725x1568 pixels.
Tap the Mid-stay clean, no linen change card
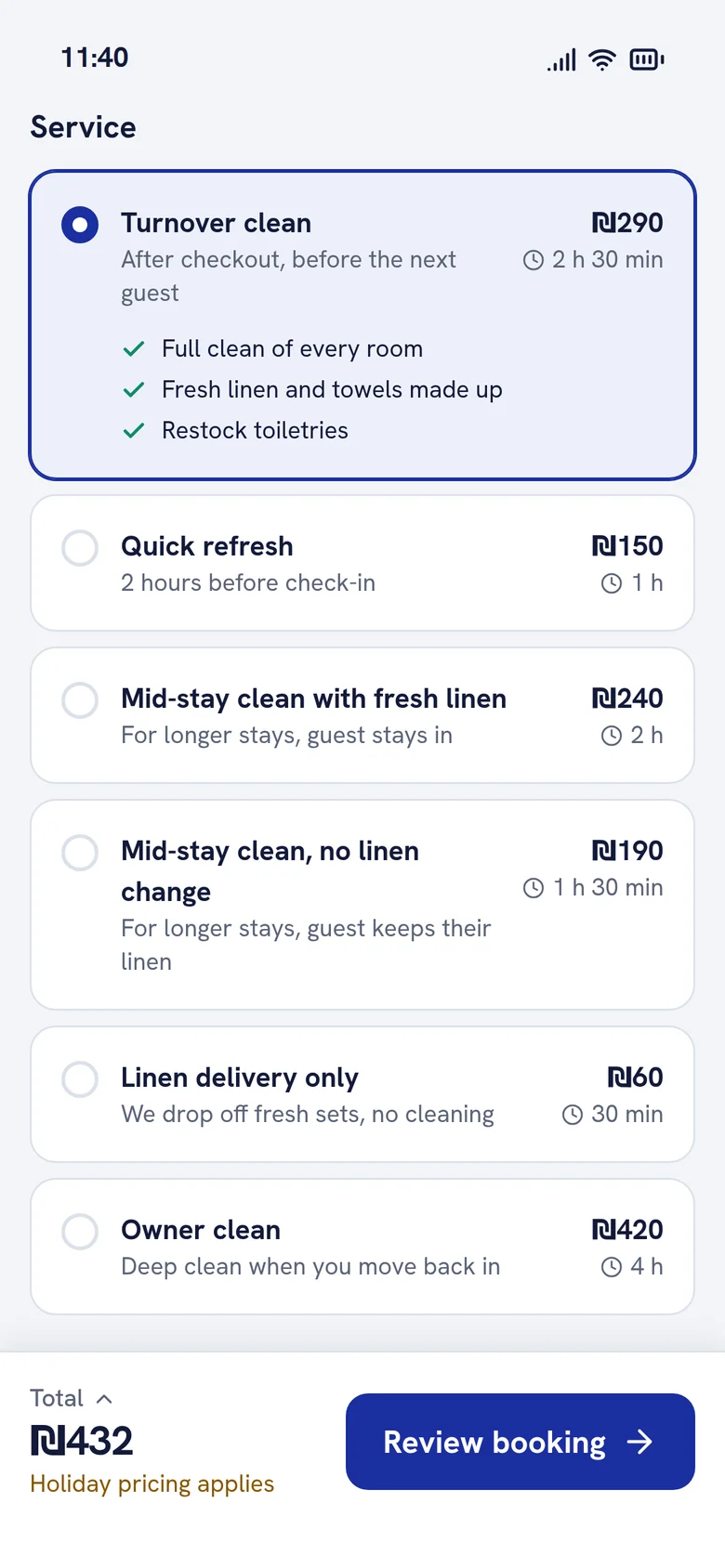point(362,905)
